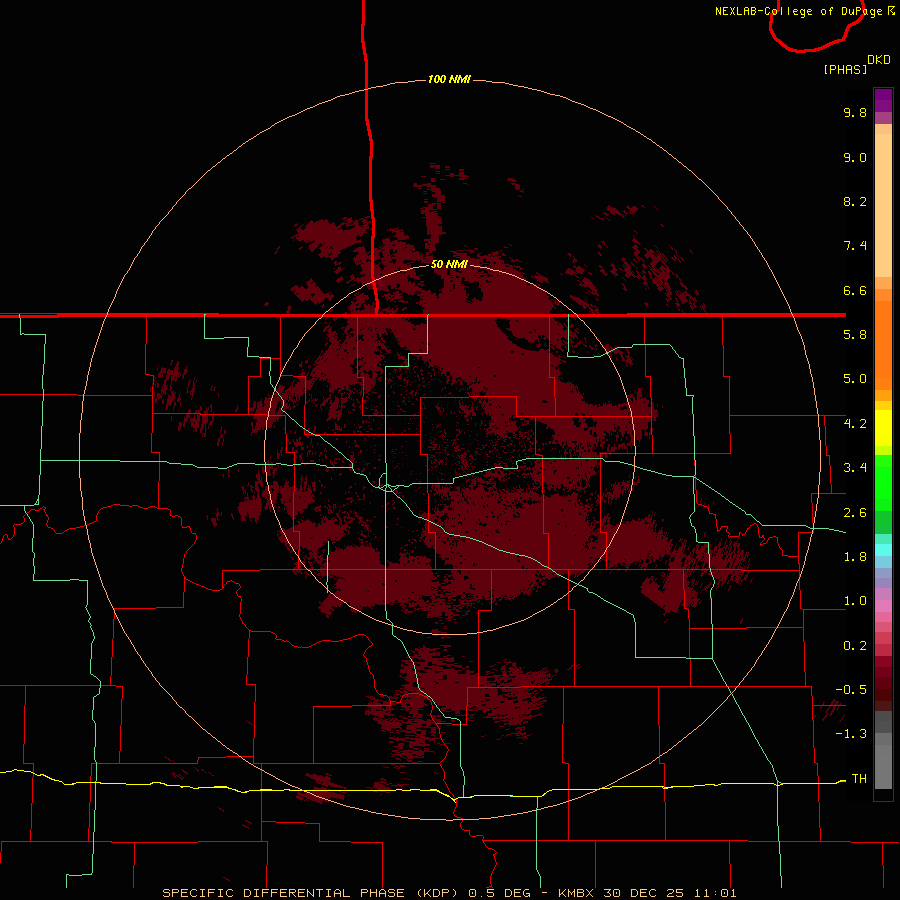Click the -0.5 value on the color scale

pos(851,690)
